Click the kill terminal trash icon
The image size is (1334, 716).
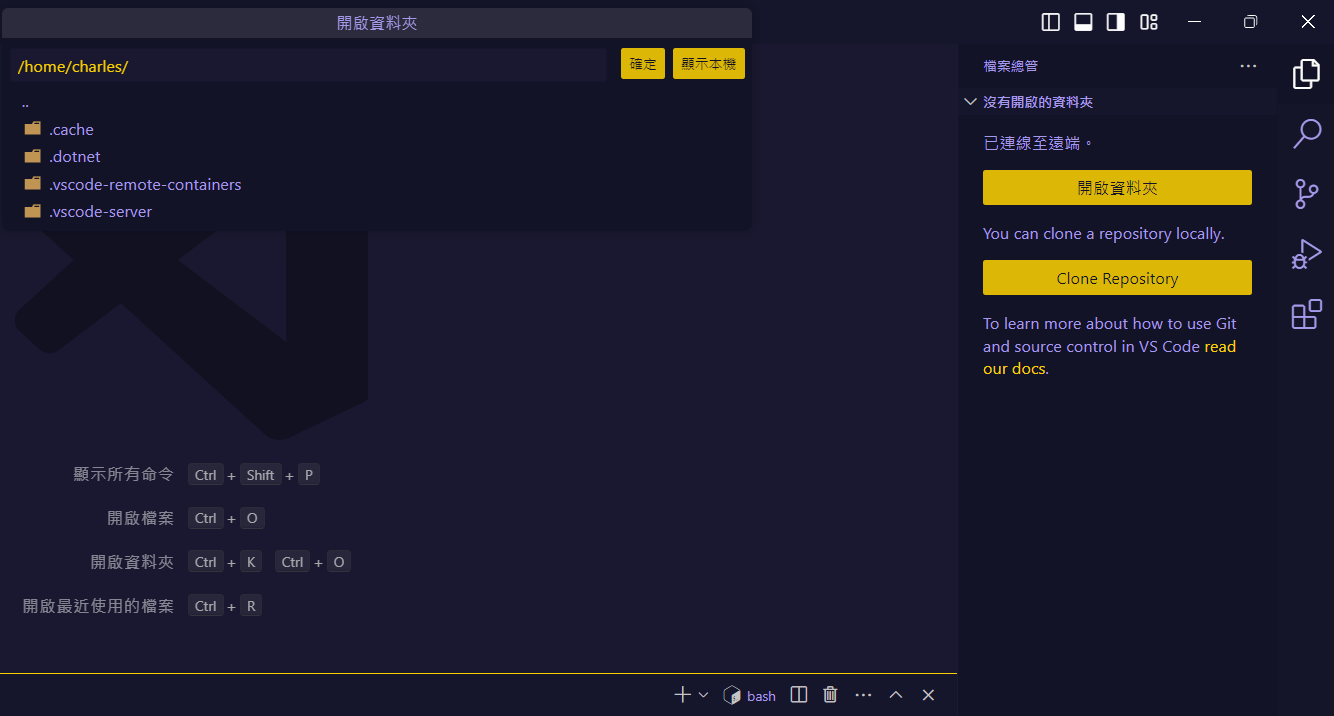tap(830, 695)
